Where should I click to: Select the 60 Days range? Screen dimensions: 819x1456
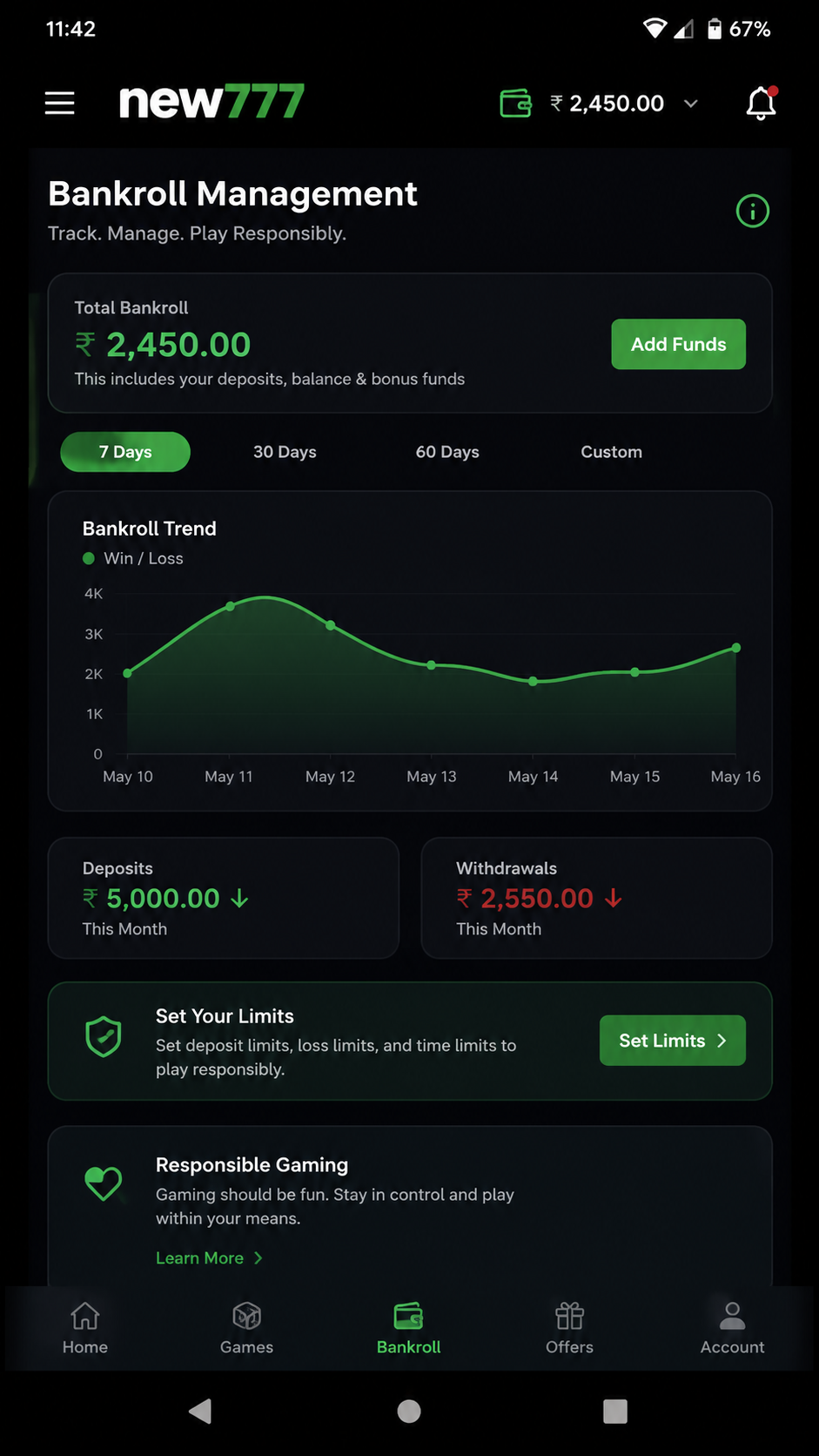coord(447,452)
